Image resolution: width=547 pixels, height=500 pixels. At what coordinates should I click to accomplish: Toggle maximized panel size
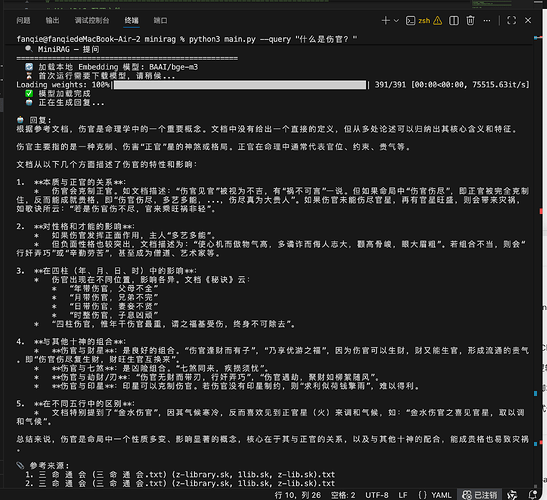511,21
